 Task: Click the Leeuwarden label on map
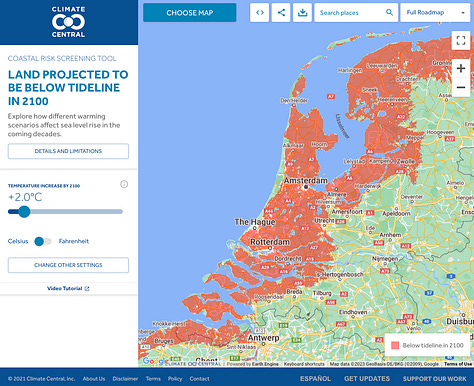coord(382,66)
